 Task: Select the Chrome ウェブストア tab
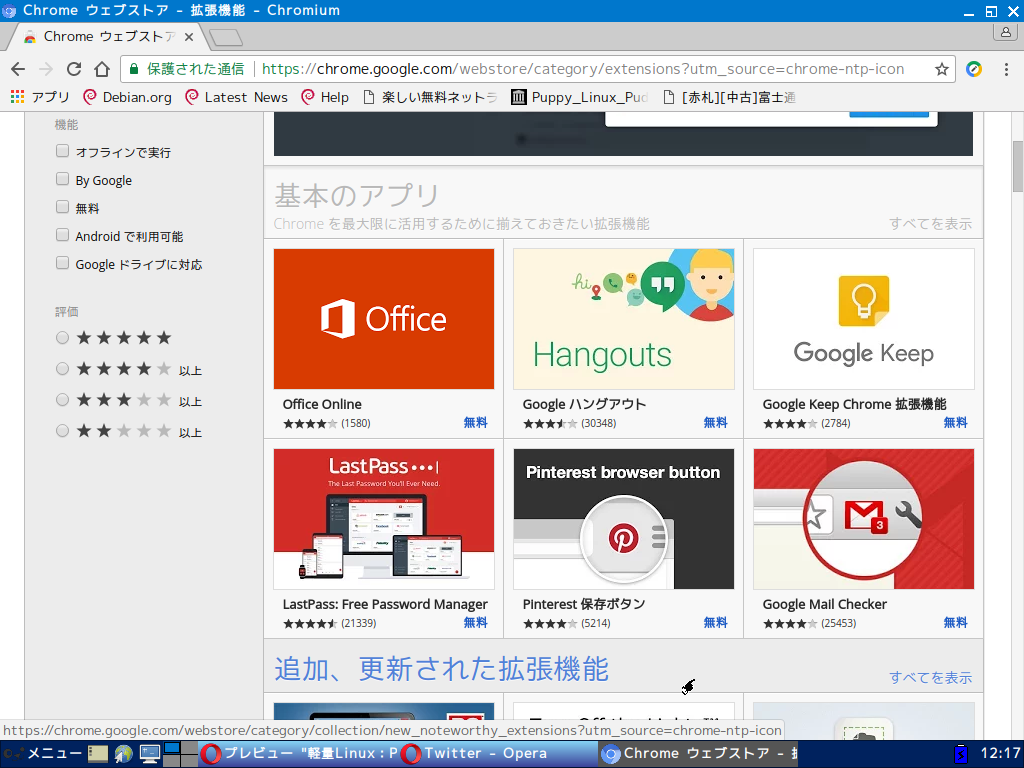click(x=108, y=37)
